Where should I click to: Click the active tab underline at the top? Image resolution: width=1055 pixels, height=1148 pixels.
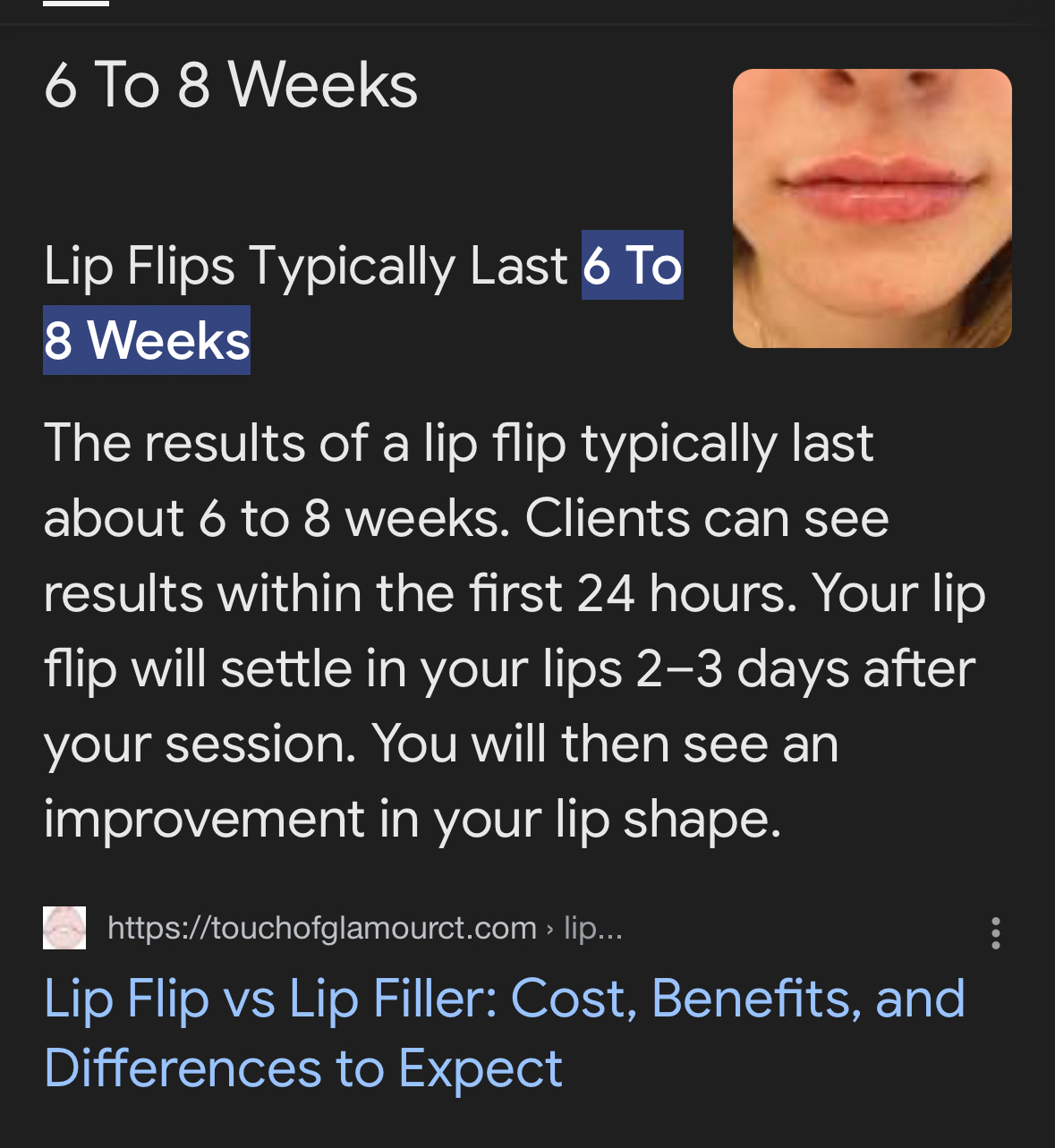(76, 3)
